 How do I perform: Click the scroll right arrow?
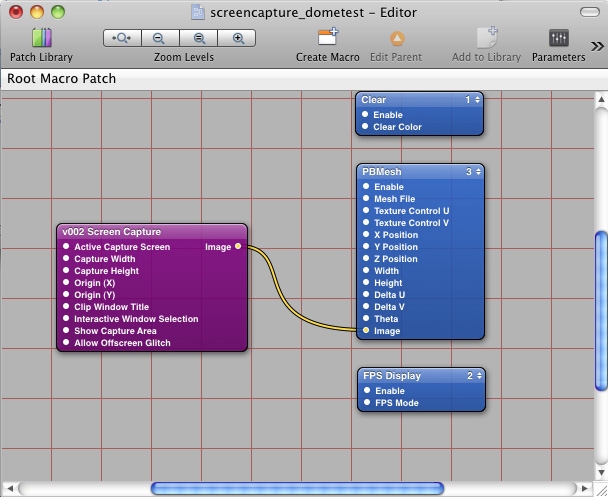click(584, 488)
